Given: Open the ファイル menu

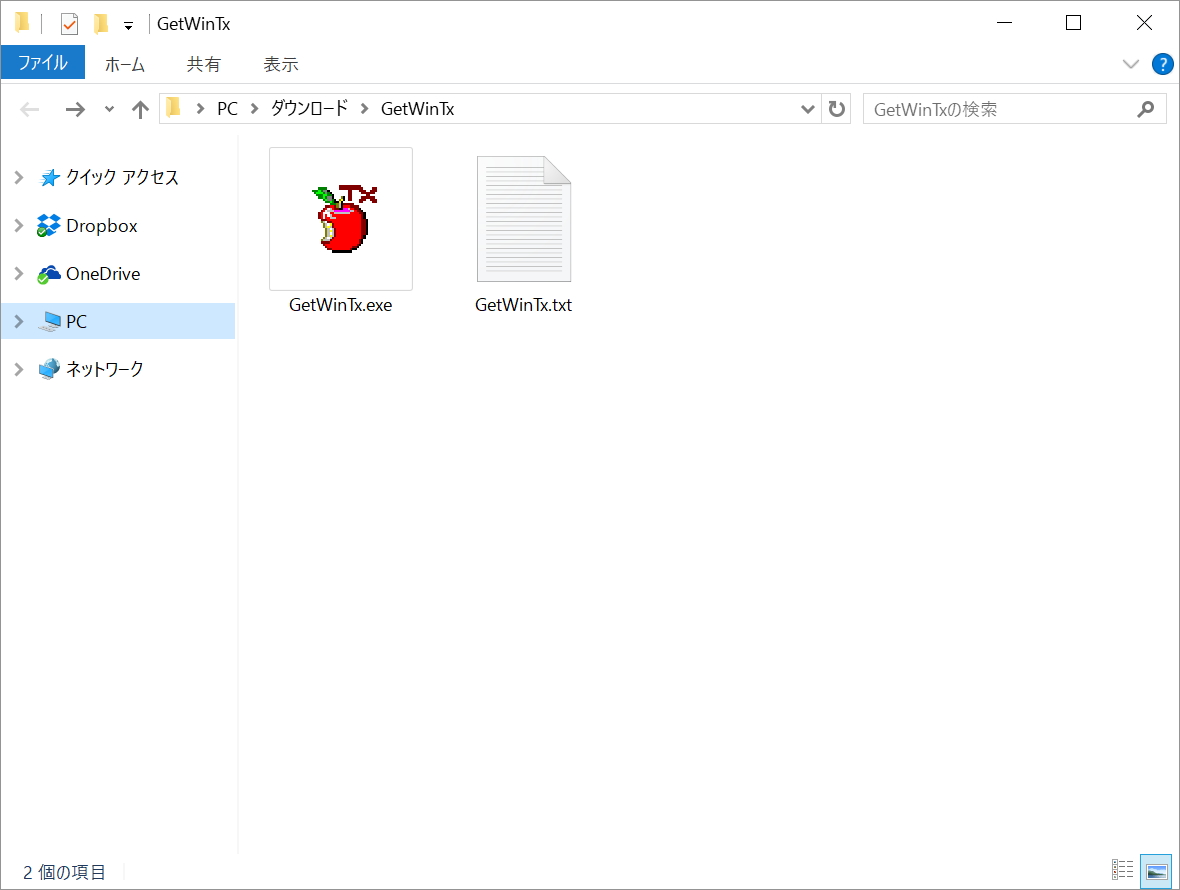Looking at the screenshot, I should click(43, 62).
